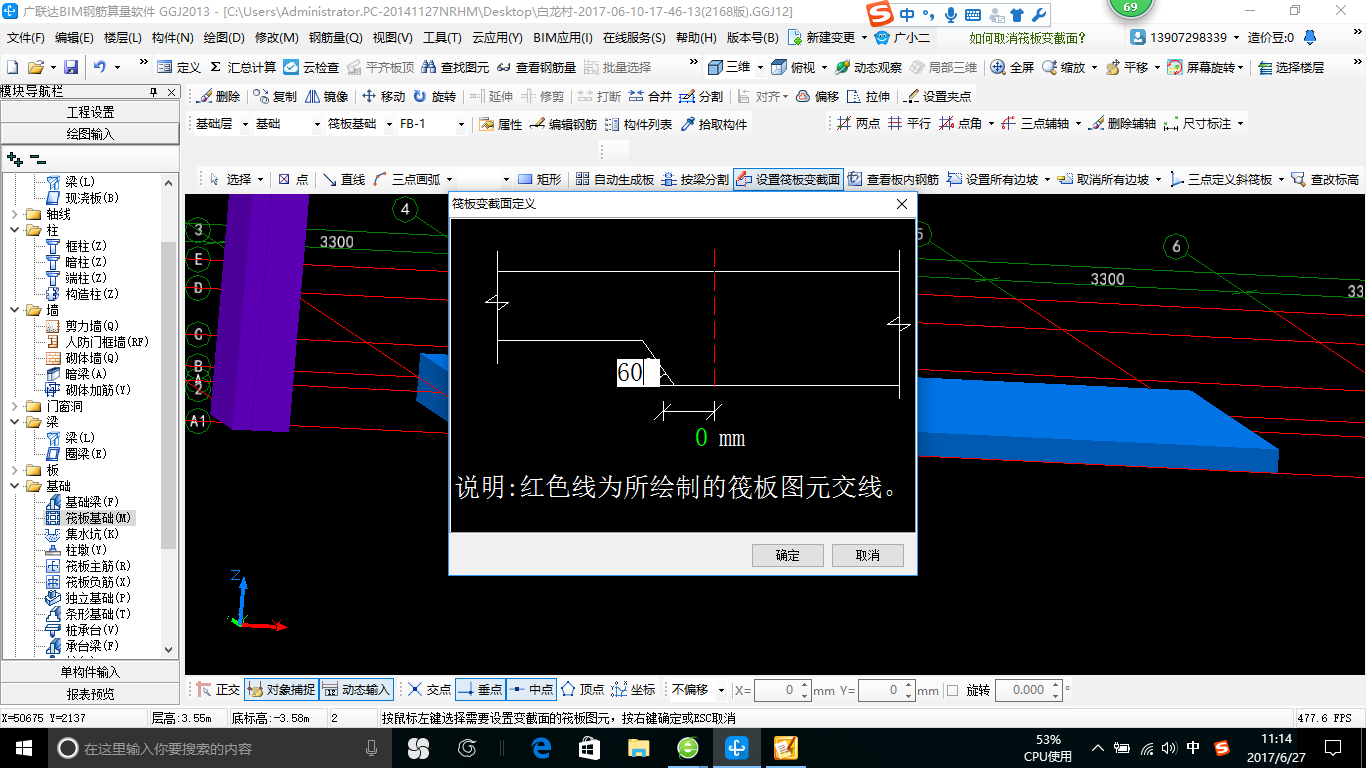Click 查找图元 find element
The width and height of the screenshot is (1366, 768).
point(456,67)
